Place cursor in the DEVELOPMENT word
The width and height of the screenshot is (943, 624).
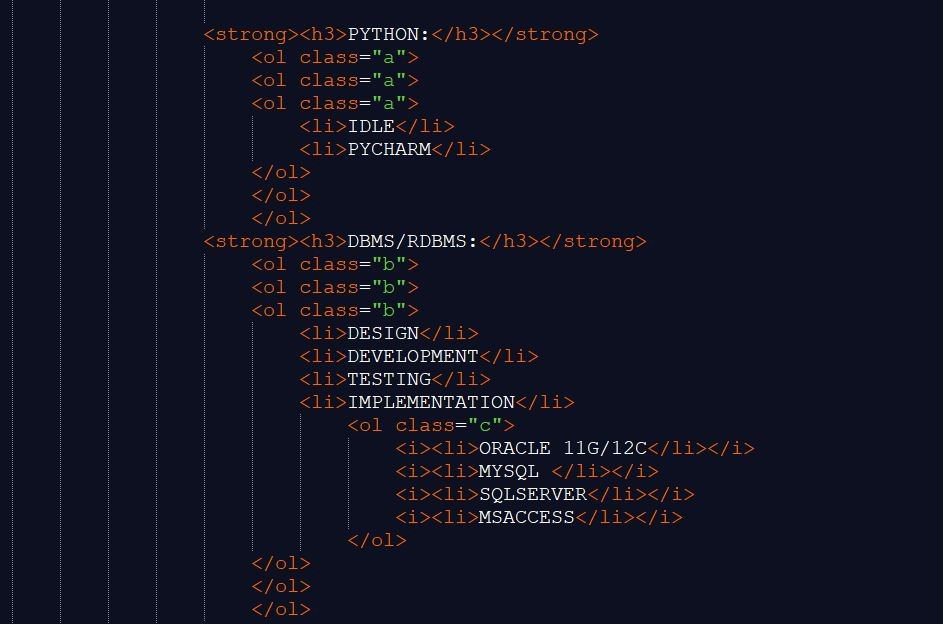[413, 357]
